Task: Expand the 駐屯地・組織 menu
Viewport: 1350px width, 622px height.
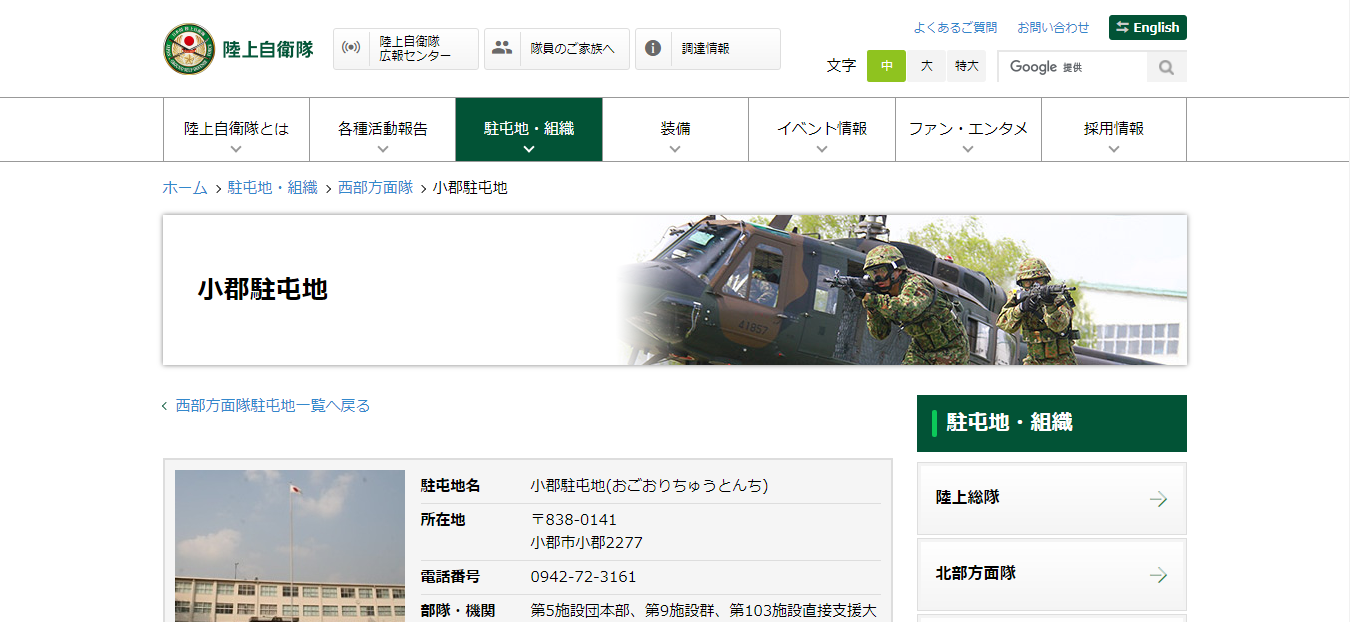Action: click(529, 130)
